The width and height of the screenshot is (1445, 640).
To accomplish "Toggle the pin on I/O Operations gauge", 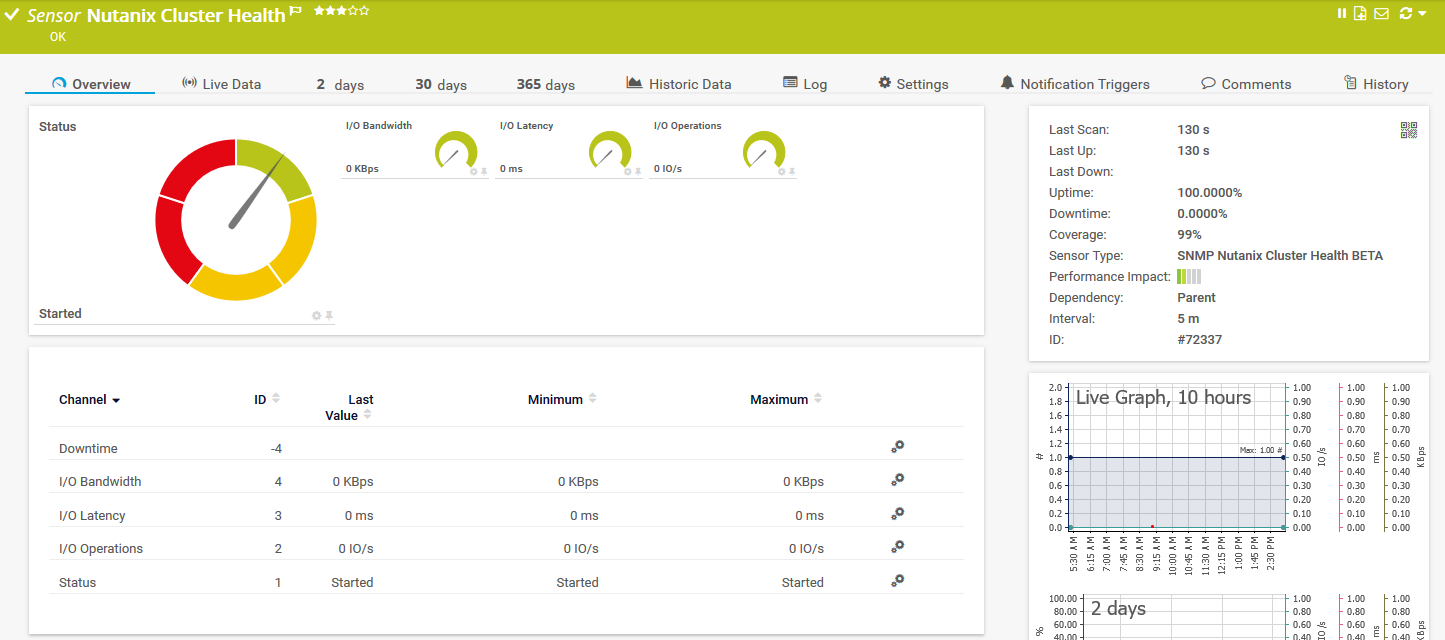I will click(x=792, y=172).
